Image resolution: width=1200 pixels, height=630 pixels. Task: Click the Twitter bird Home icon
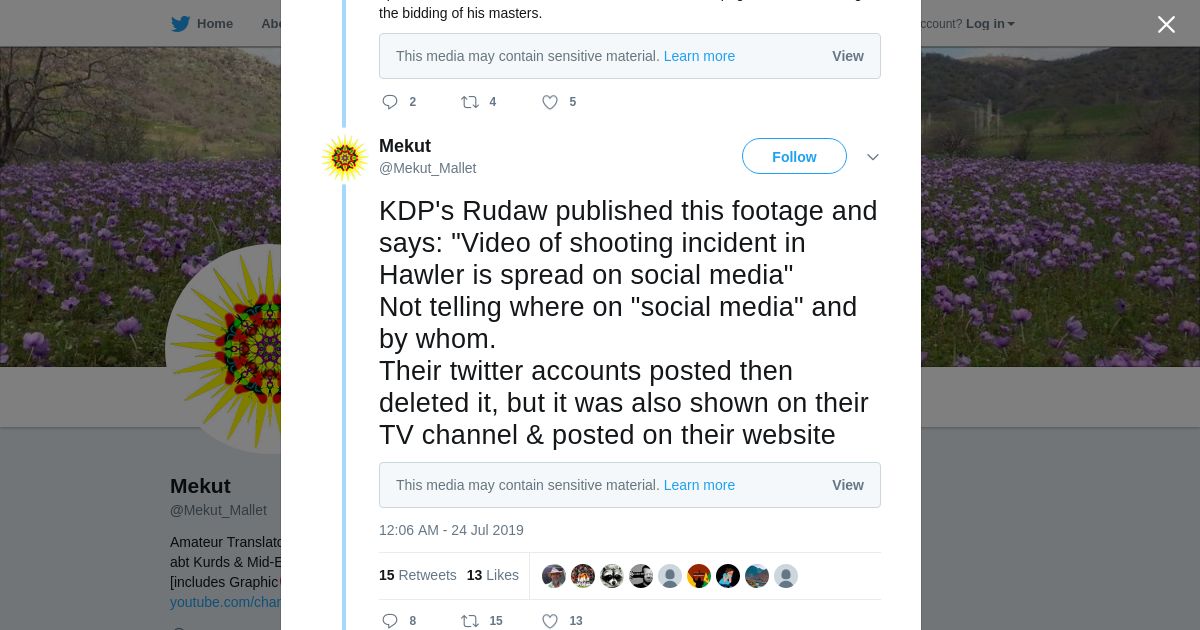180,23
